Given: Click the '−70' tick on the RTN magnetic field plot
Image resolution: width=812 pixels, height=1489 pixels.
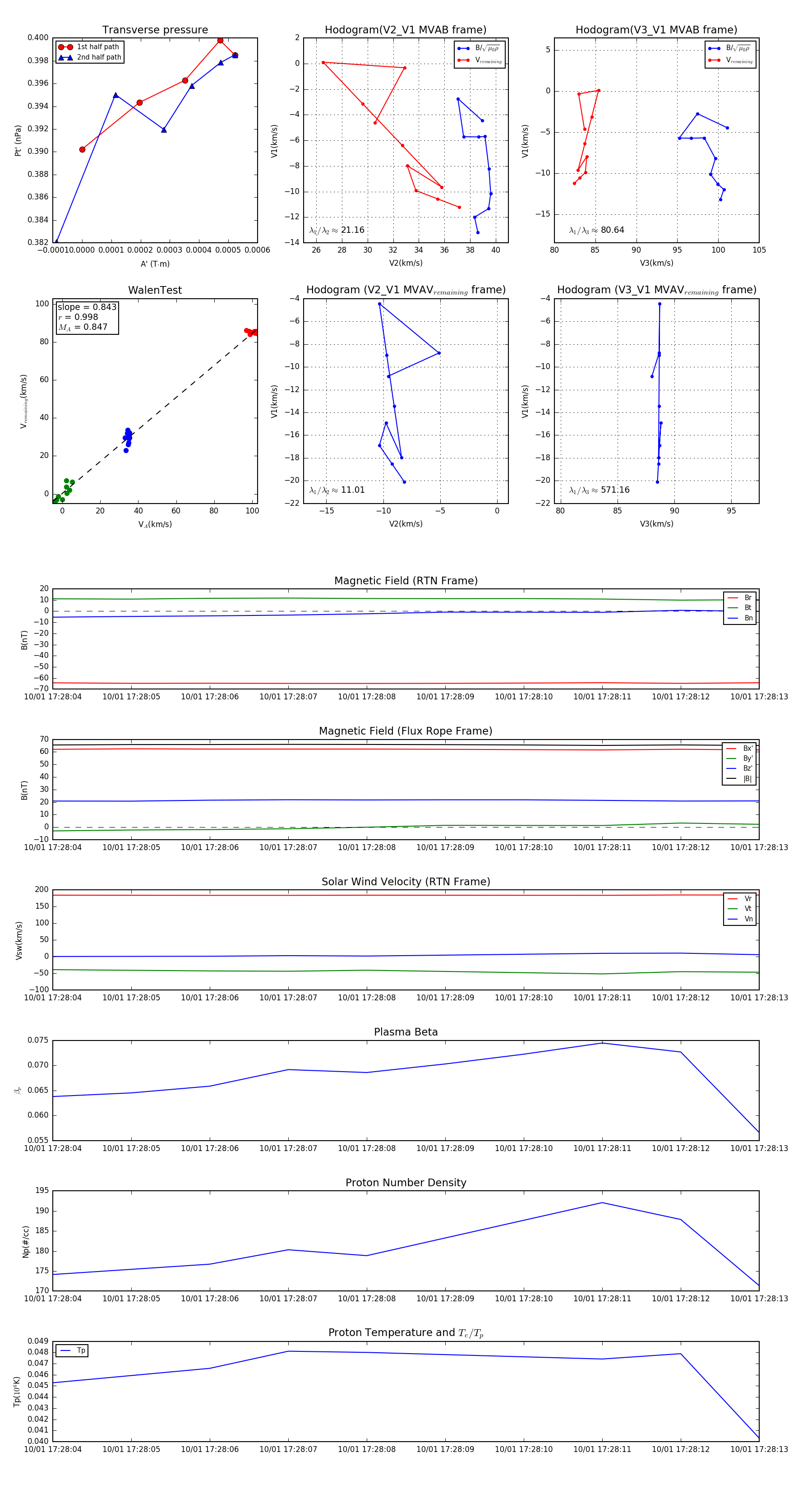Looking at the screenshot, I should 41,689.
